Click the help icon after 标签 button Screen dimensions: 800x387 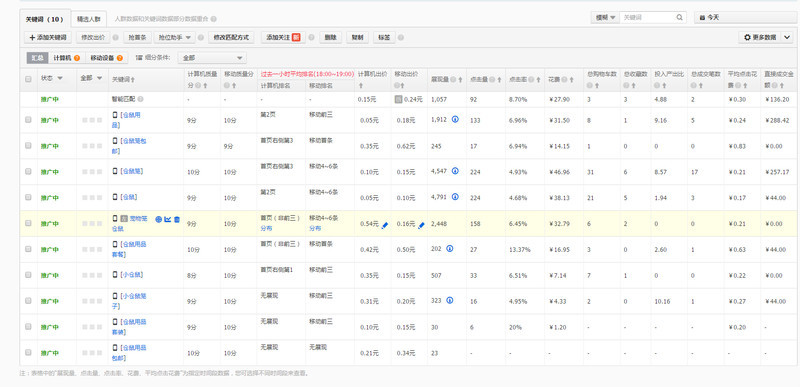click(401, 37)
